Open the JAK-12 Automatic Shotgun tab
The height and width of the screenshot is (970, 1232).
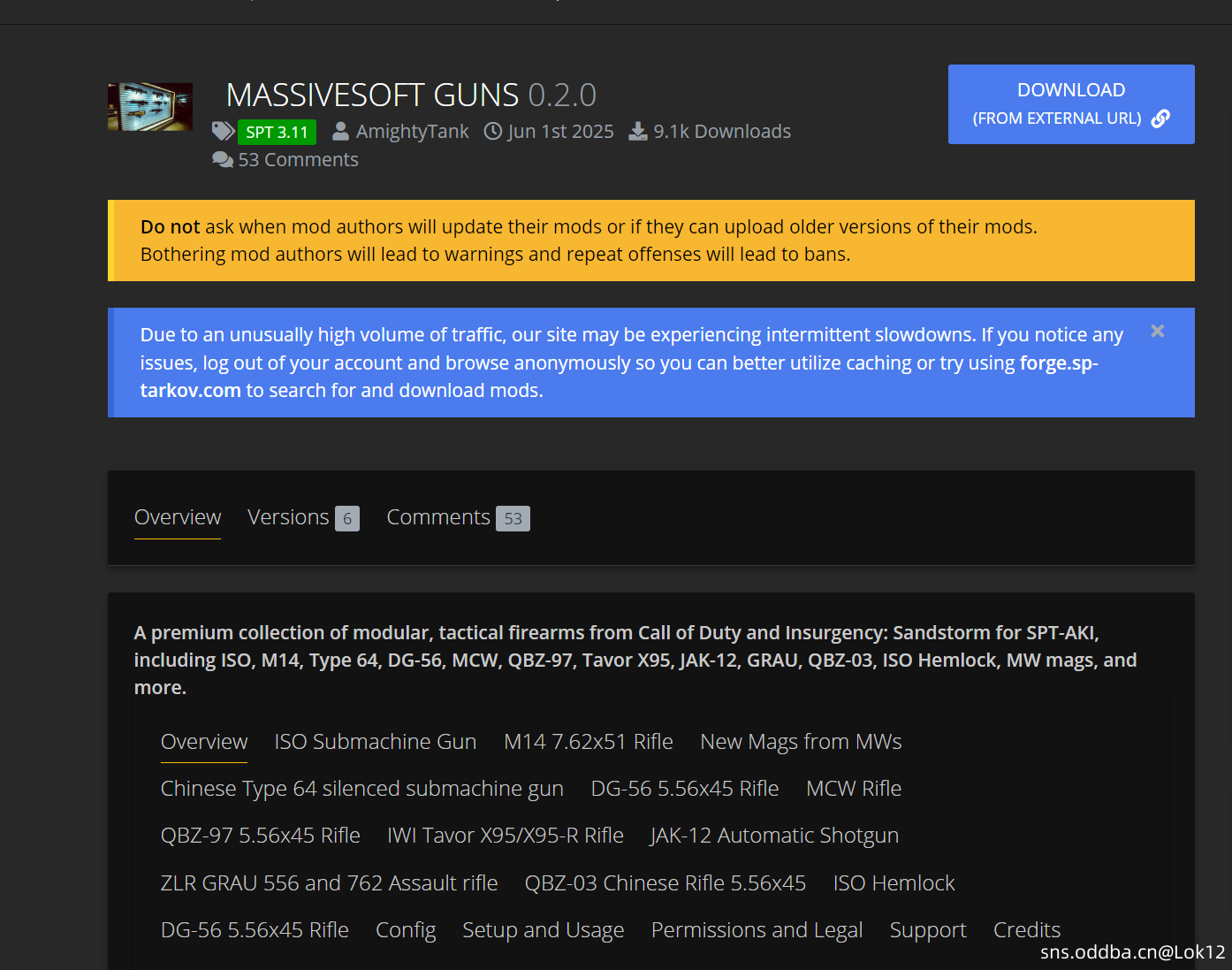tap(775, 836)
